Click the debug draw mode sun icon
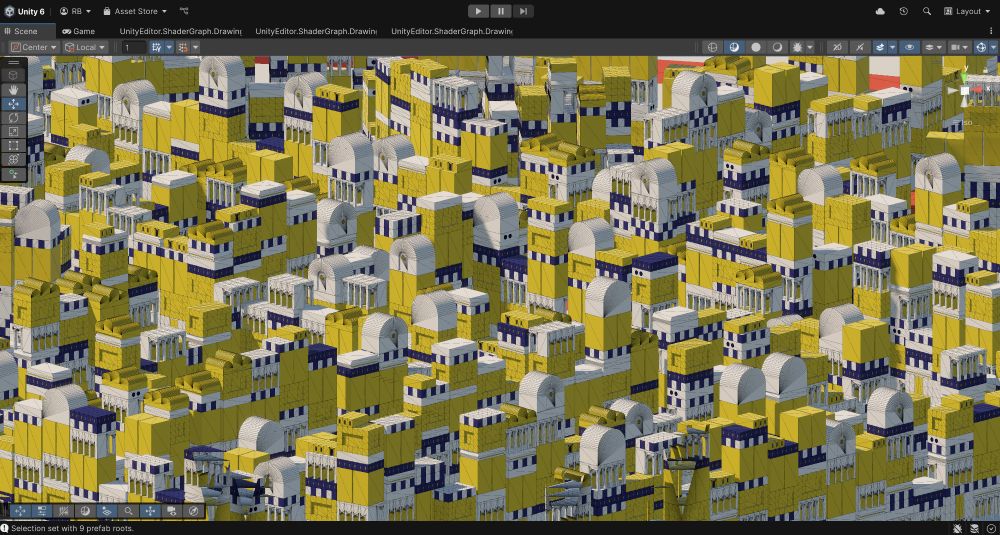The height and width of the screenshot is (535, 1000). point(797,47)
